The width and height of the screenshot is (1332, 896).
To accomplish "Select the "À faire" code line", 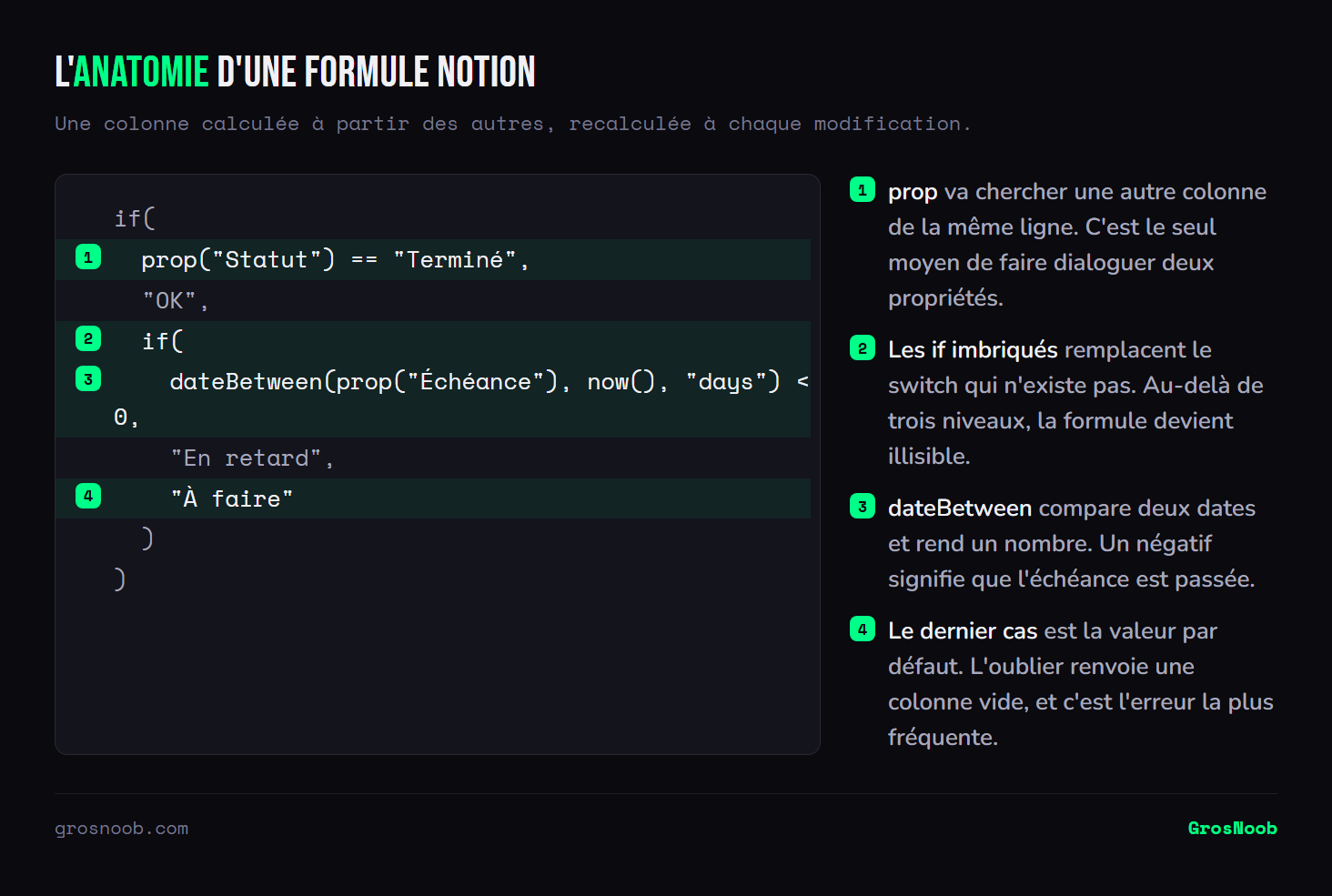I will pos(433,498).
